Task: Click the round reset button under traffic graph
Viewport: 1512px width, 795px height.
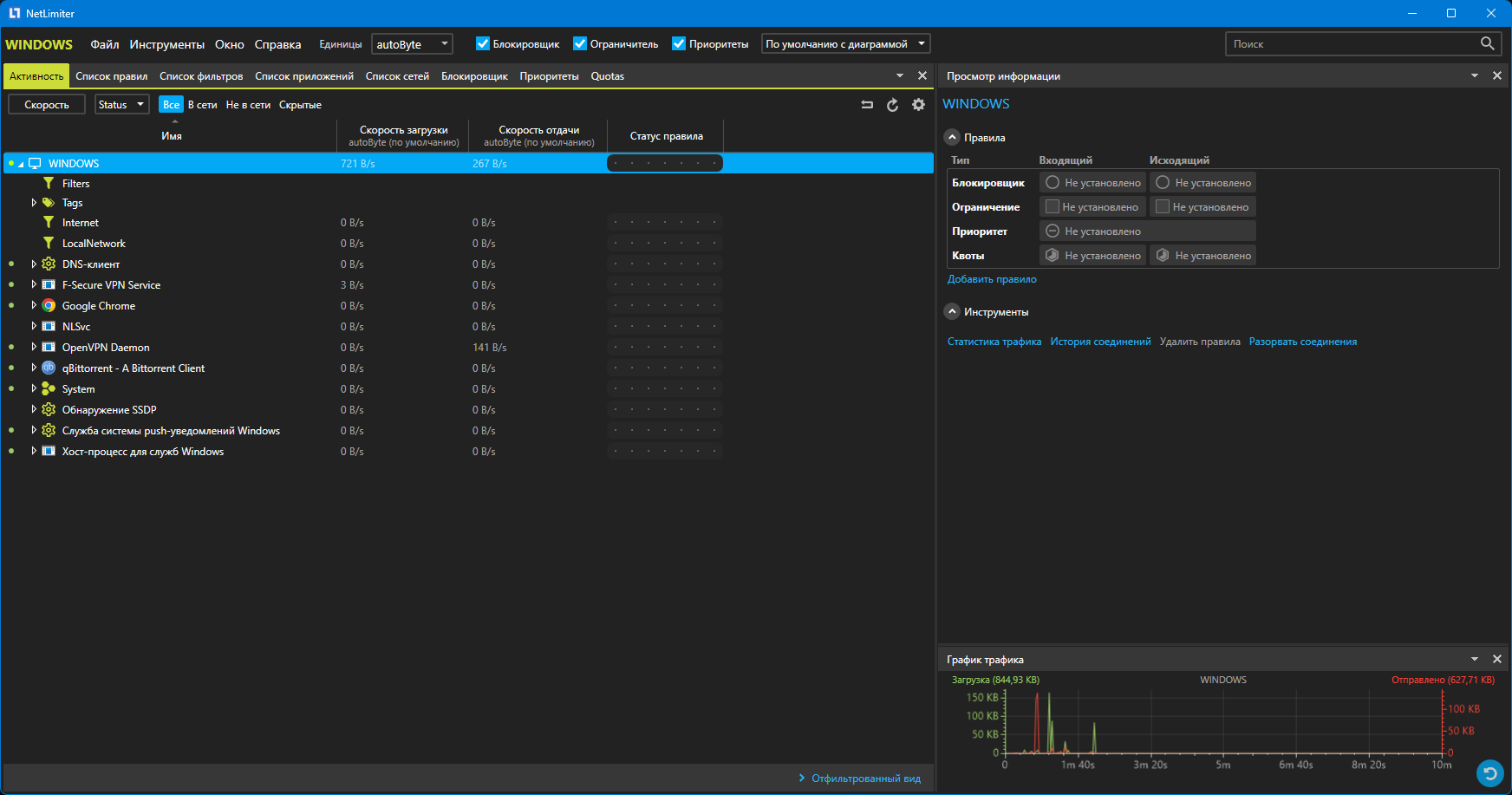Action: pos(1489,772)
